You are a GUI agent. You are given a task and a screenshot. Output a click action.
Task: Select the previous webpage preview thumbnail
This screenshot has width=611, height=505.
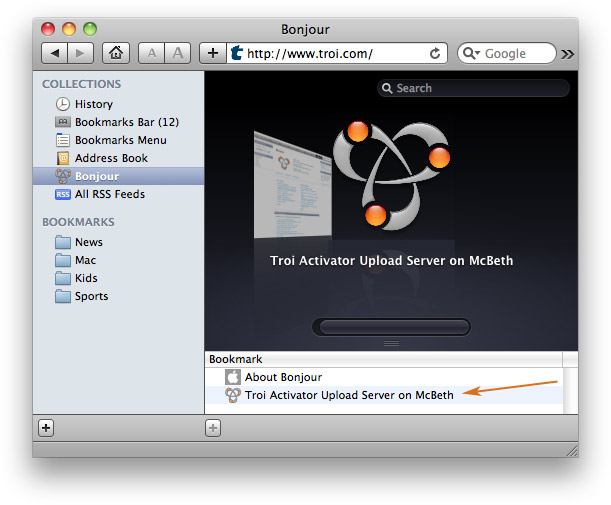[x=292, y=184]
